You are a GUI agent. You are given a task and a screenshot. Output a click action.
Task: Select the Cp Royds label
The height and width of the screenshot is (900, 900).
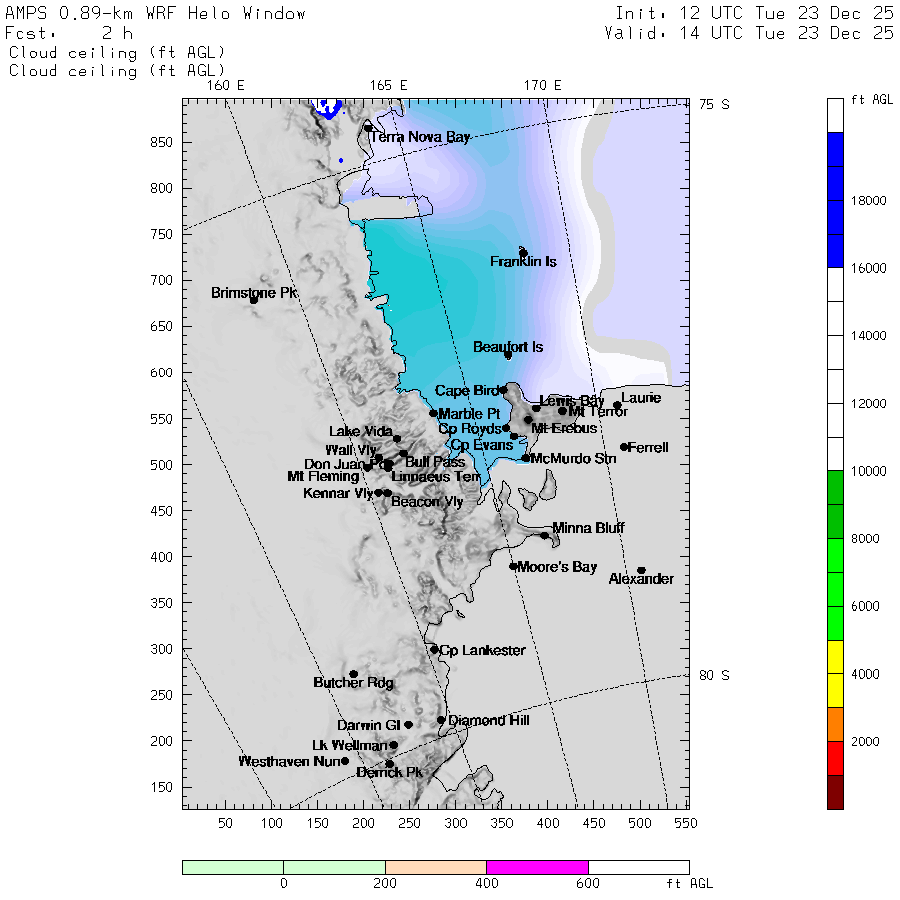click(x=470, y=429)
